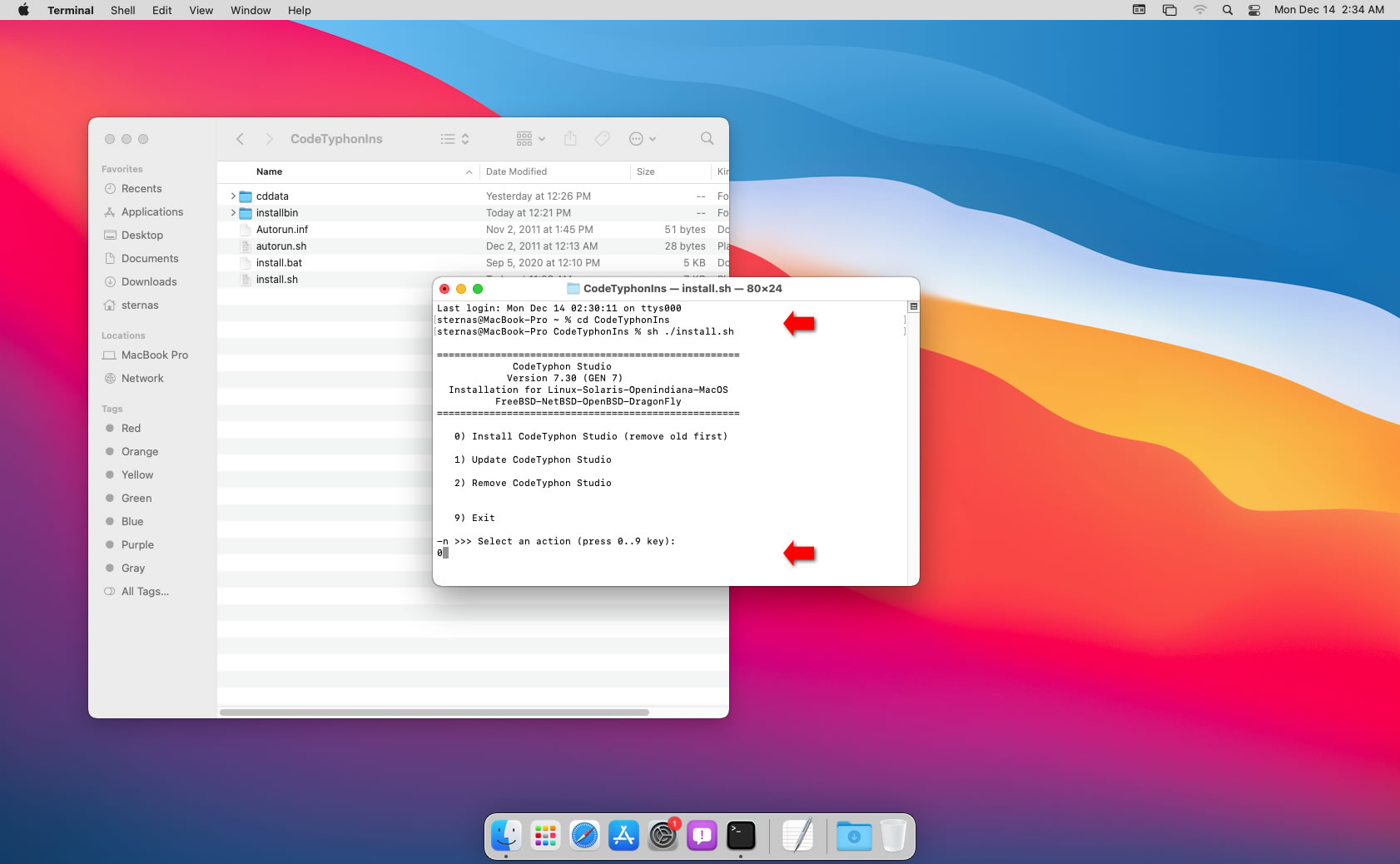Click the Terminal title folder proxy icon
Viewport: 1400px width, 864px height.
click(x=573, y=289)
